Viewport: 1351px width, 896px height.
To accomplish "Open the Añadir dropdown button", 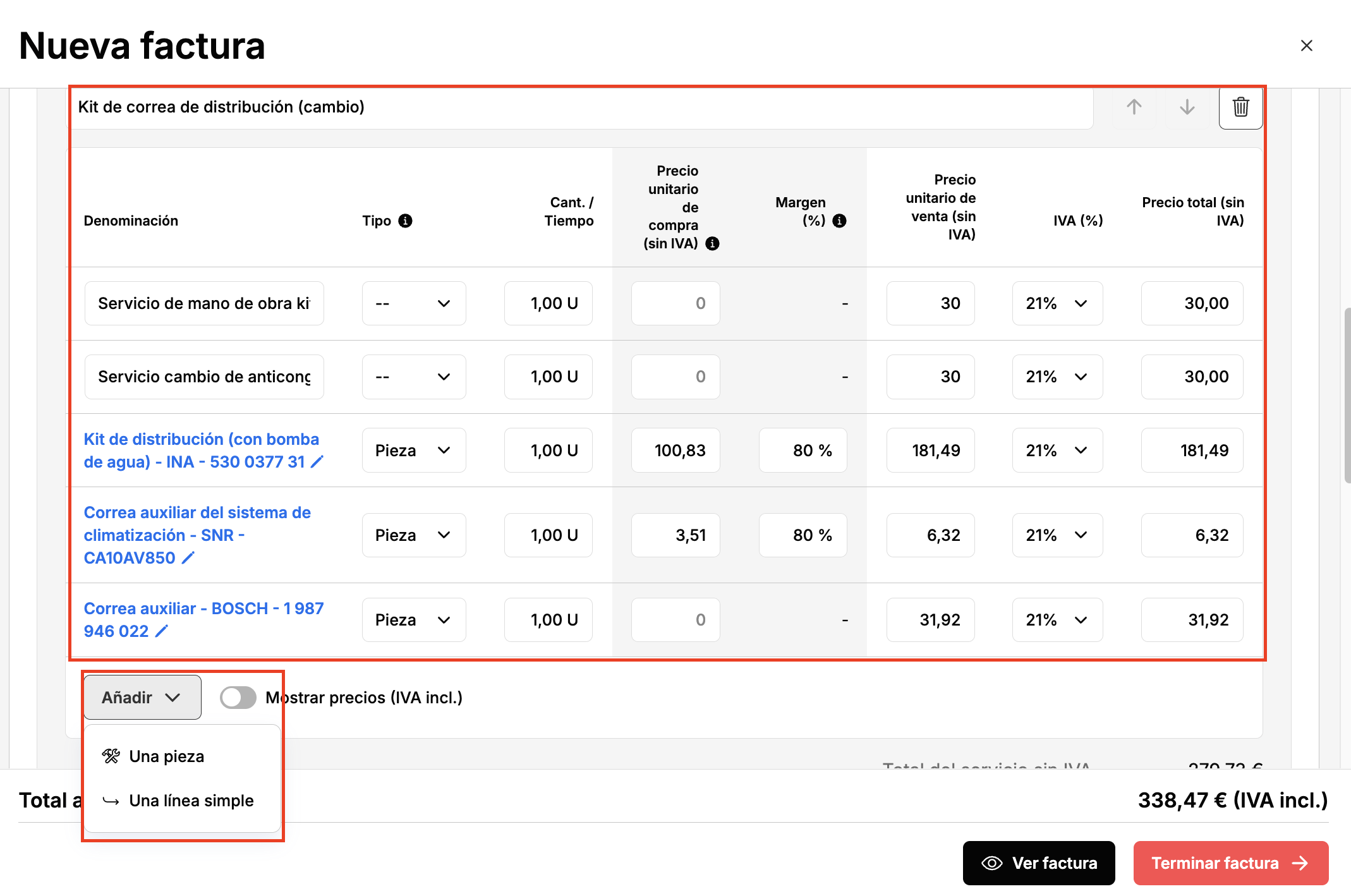I will point(142,698).
